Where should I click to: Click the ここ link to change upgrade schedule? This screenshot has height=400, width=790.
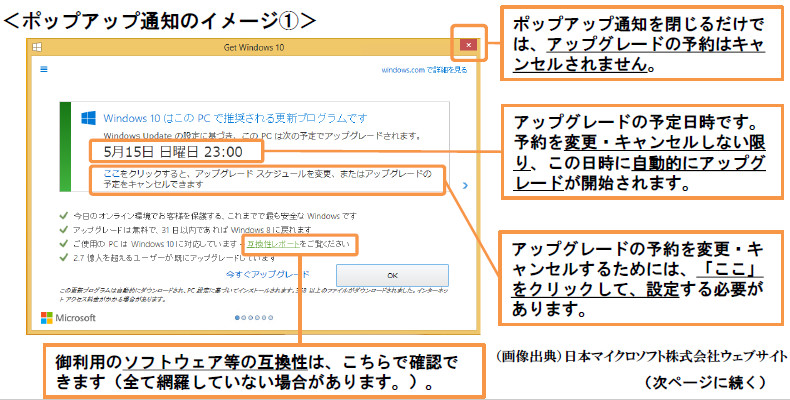[111, 174]
